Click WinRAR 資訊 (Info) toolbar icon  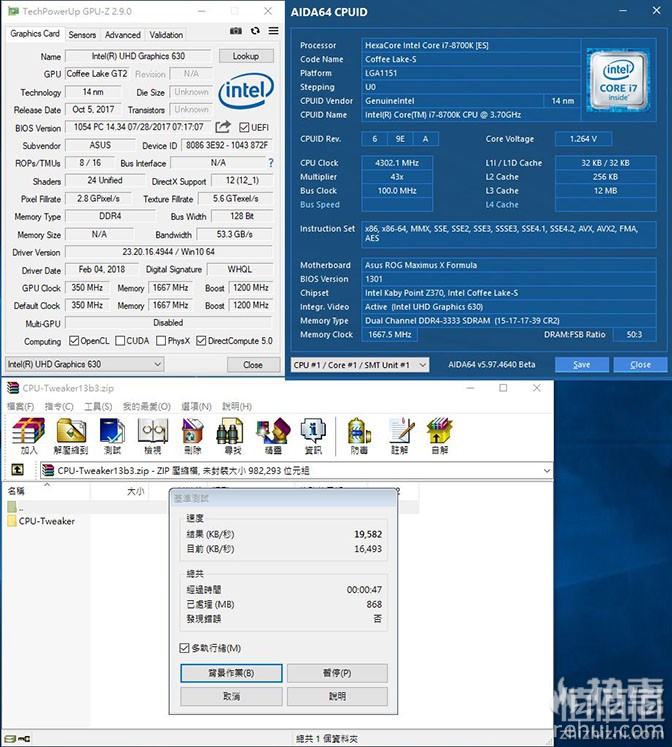coord(313,435)
